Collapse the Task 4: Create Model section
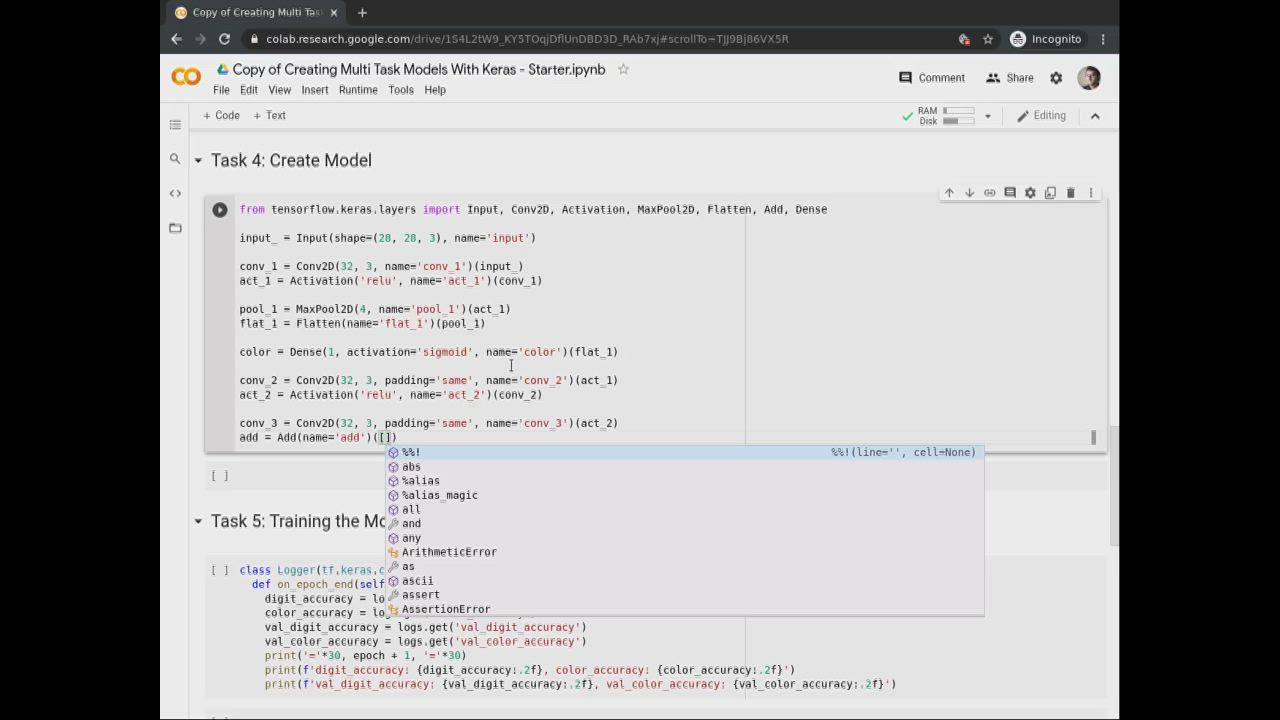 tap(198, 161)
